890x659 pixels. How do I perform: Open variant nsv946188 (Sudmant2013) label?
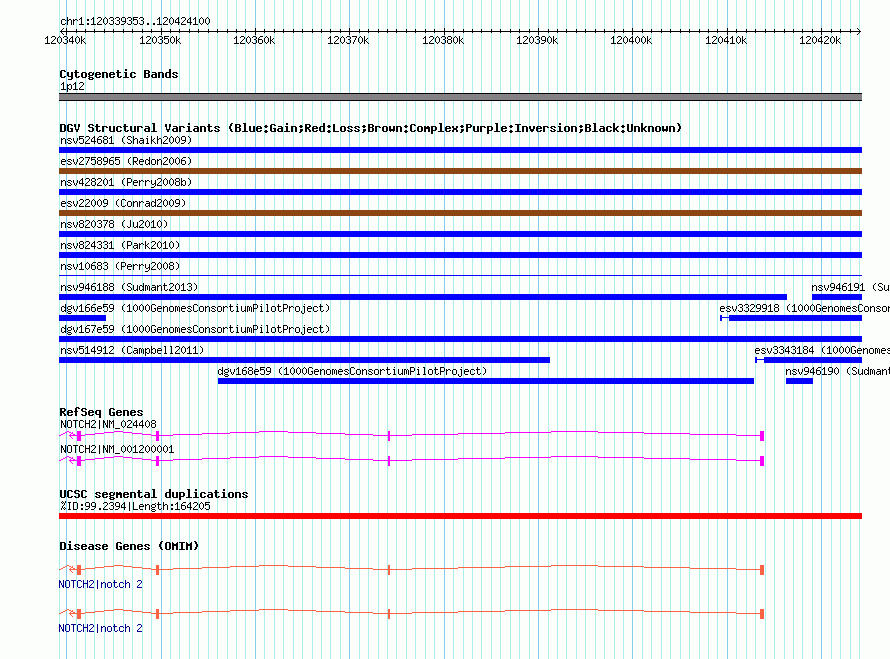point(129,287)
